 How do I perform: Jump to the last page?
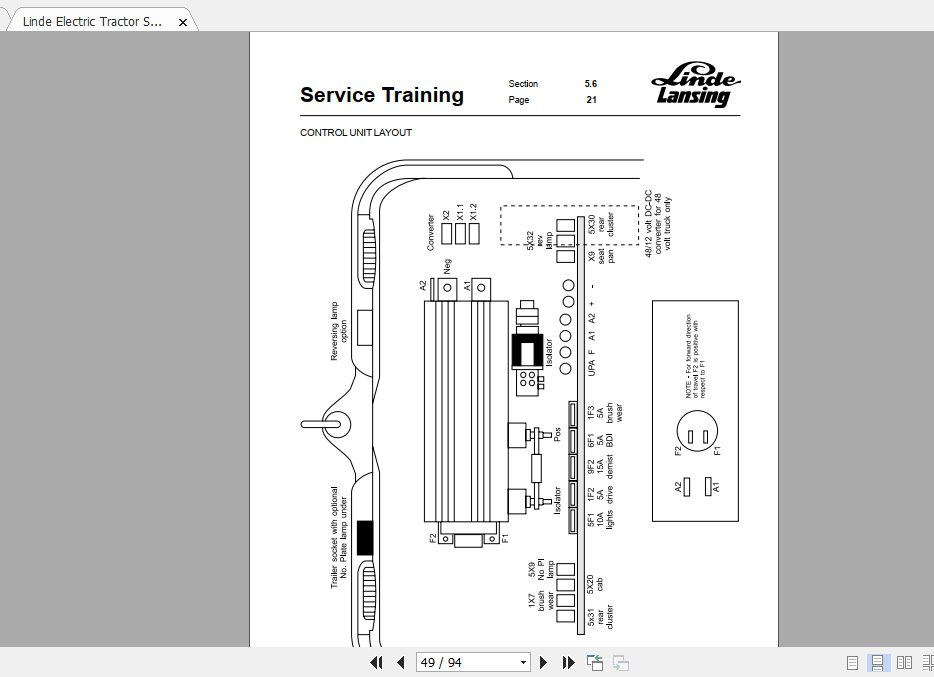(x=568, y=662)
